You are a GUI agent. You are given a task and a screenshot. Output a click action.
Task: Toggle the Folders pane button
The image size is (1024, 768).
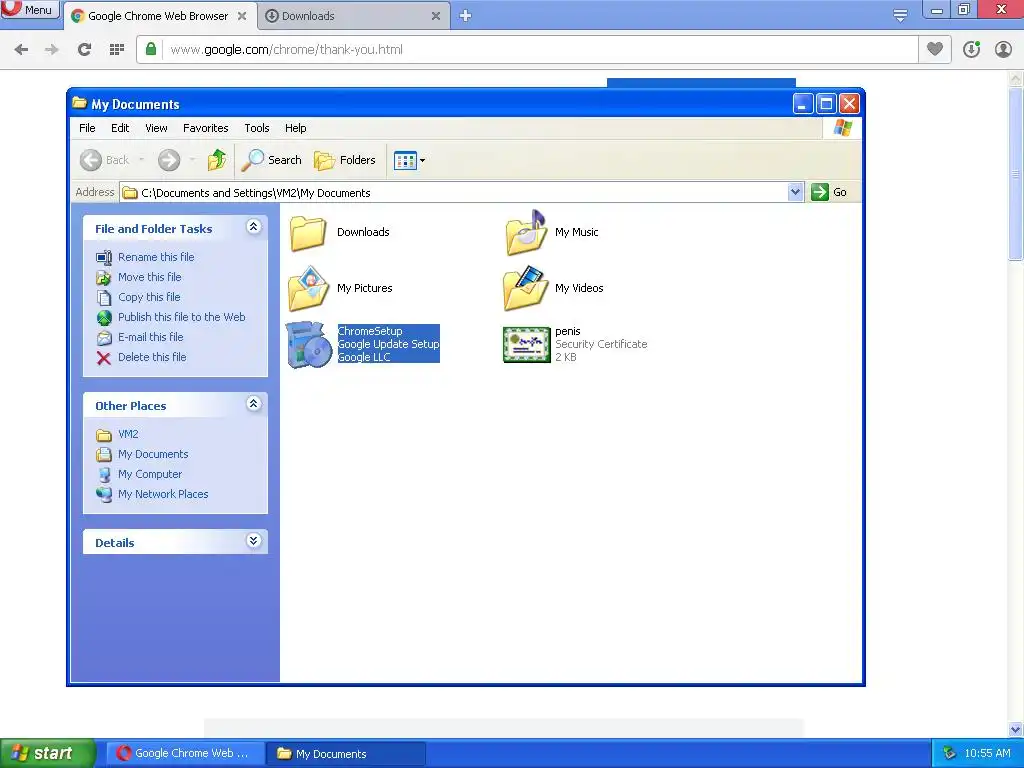[x=345, y=160]
